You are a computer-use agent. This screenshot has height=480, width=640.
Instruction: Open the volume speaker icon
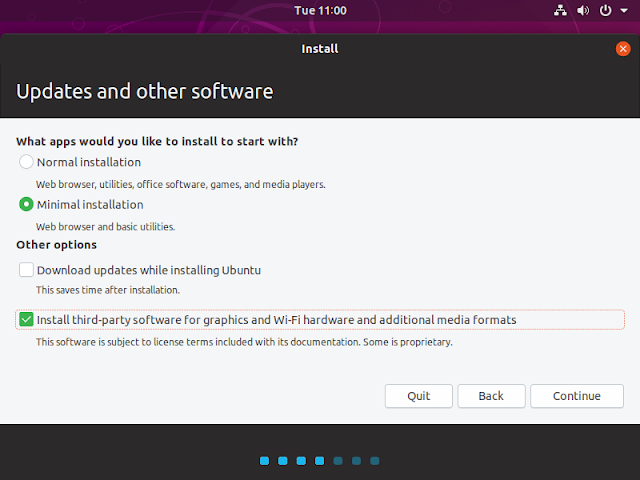583,10
